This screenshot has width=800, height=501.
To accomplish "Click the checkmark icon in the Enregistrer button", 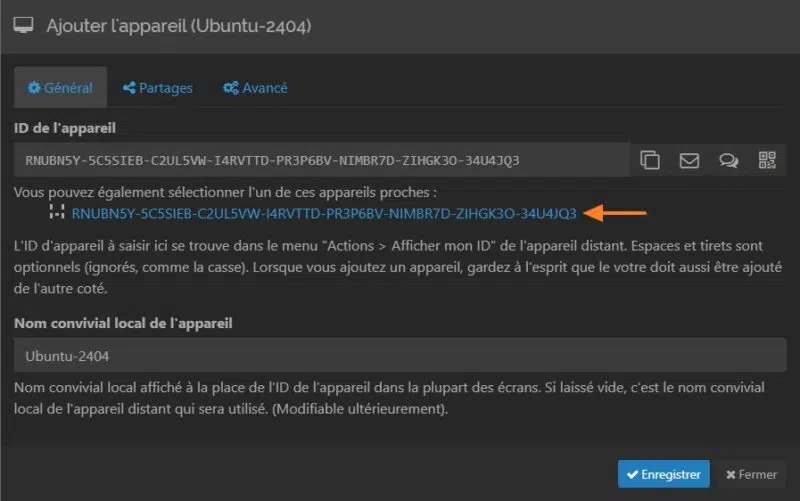I will point(631,474).
